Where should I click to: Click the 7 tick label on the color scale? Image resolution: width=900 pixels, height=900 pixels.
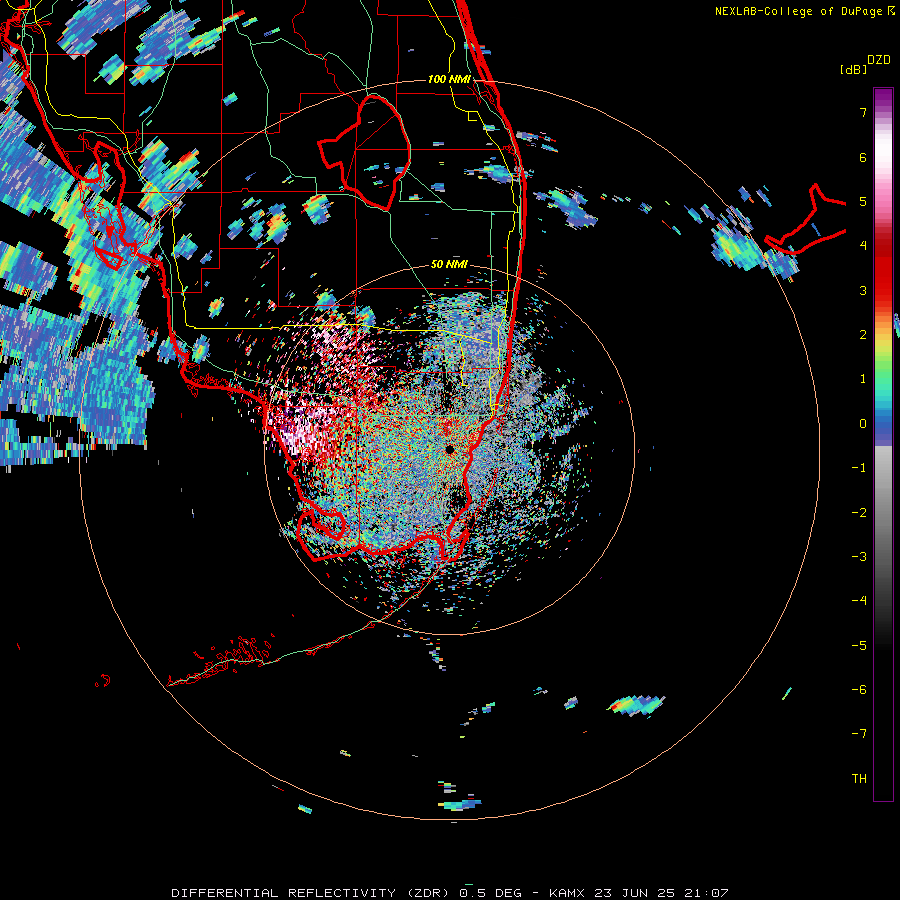(x=863, y=112)
